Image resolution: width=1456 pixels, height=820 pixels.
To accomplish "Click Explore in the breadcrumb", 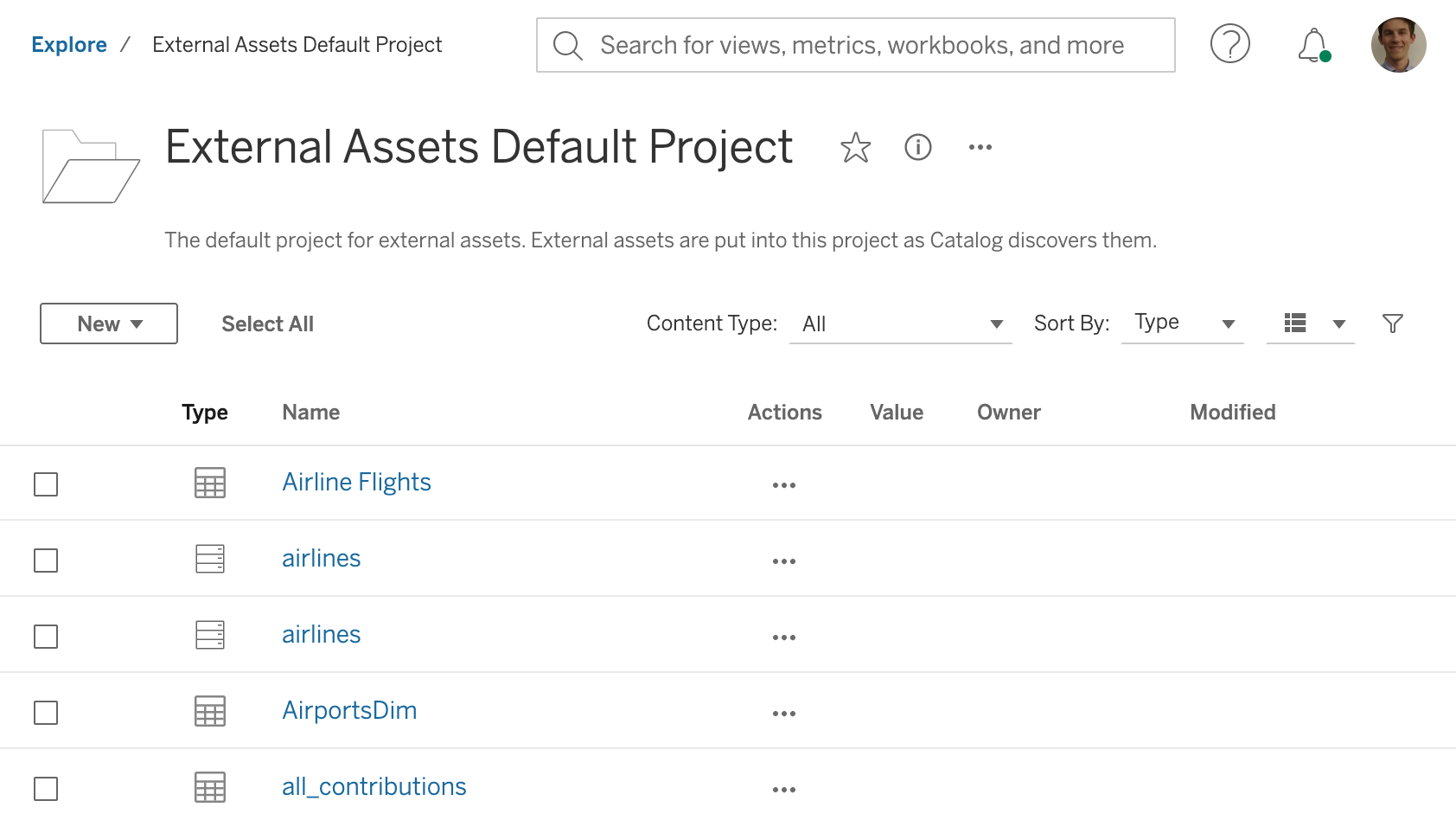I will pos(69,44).
